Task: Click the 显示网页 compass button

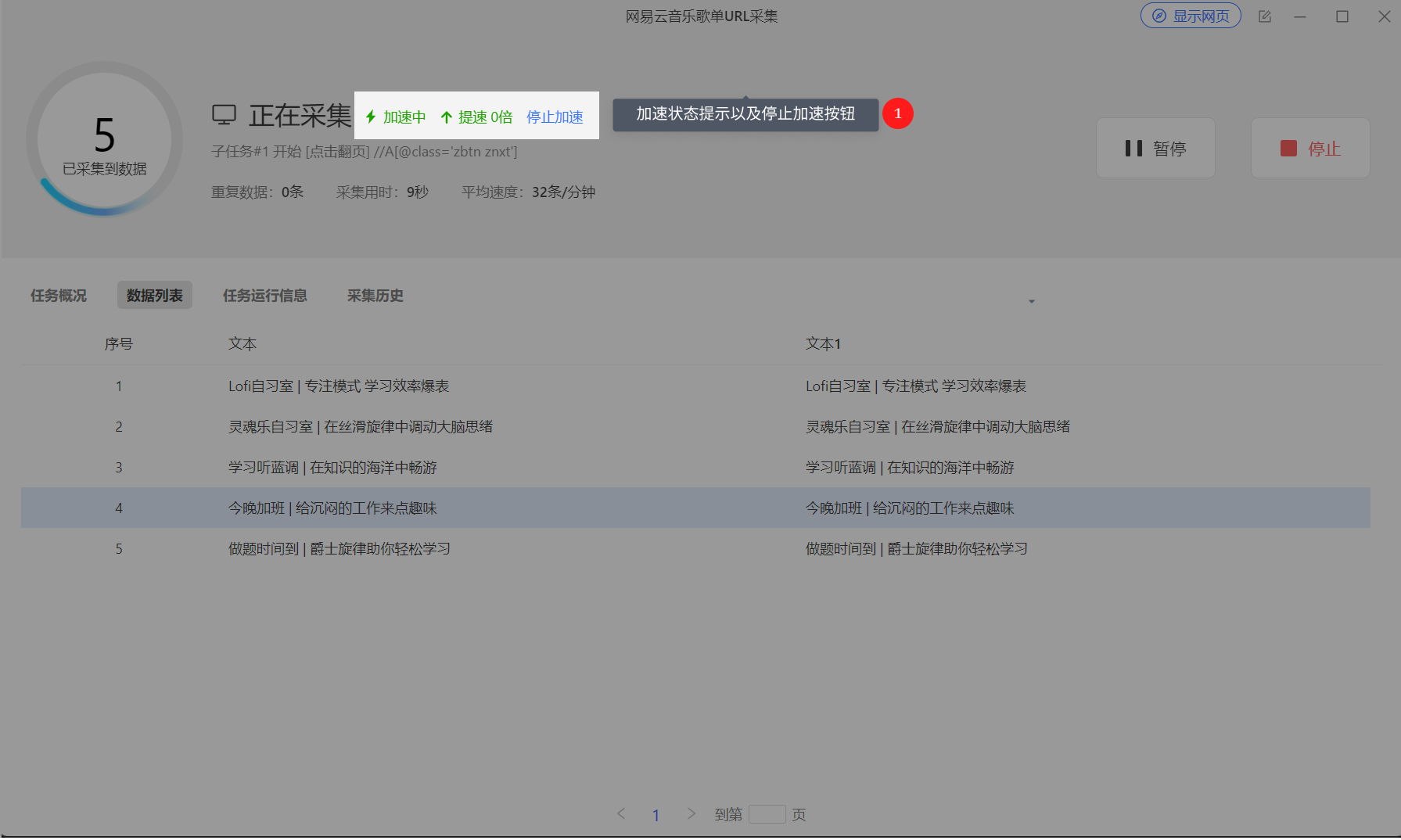Action: 1191,16
